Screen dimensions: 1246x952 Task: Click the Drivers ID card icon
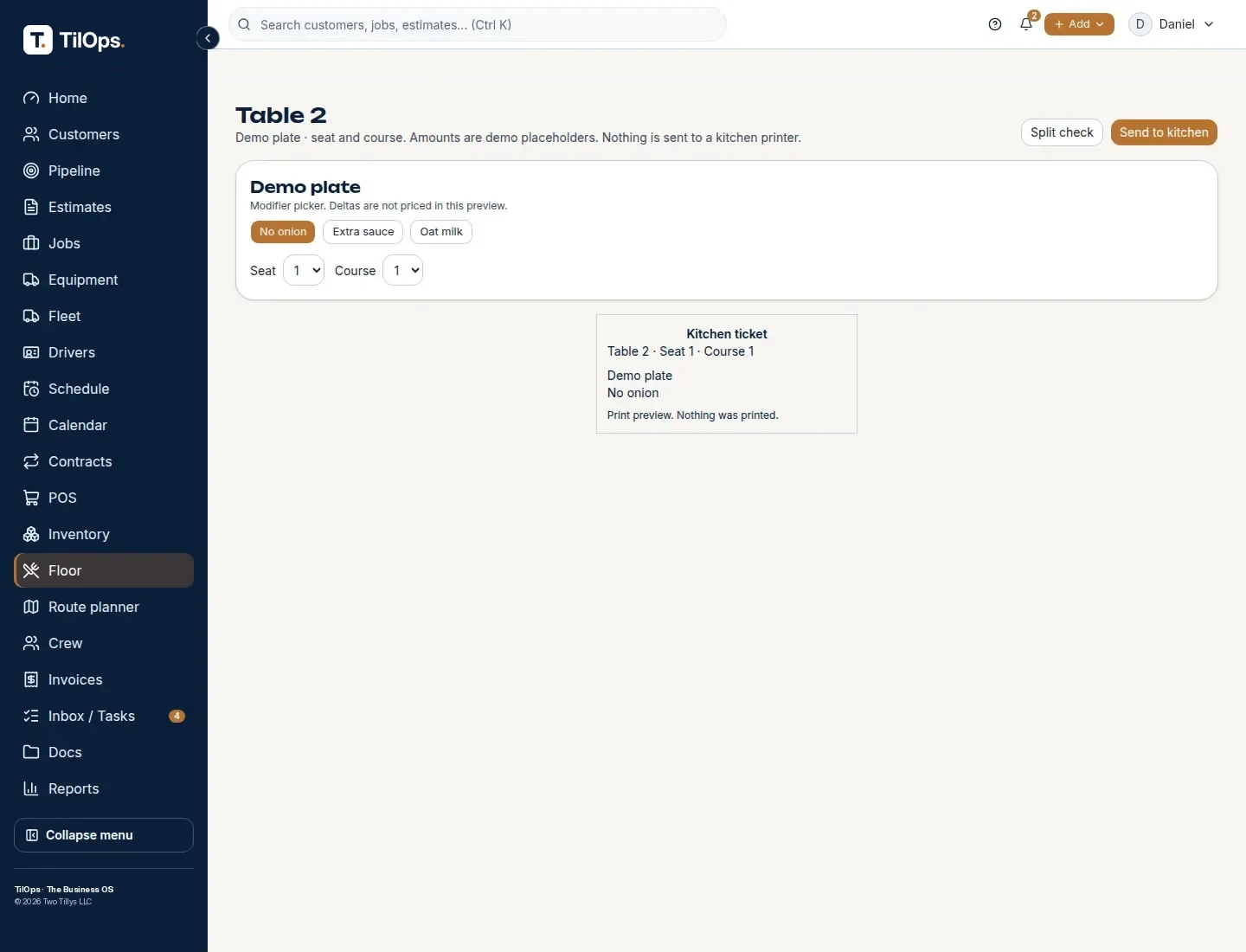tap(31, 352)
